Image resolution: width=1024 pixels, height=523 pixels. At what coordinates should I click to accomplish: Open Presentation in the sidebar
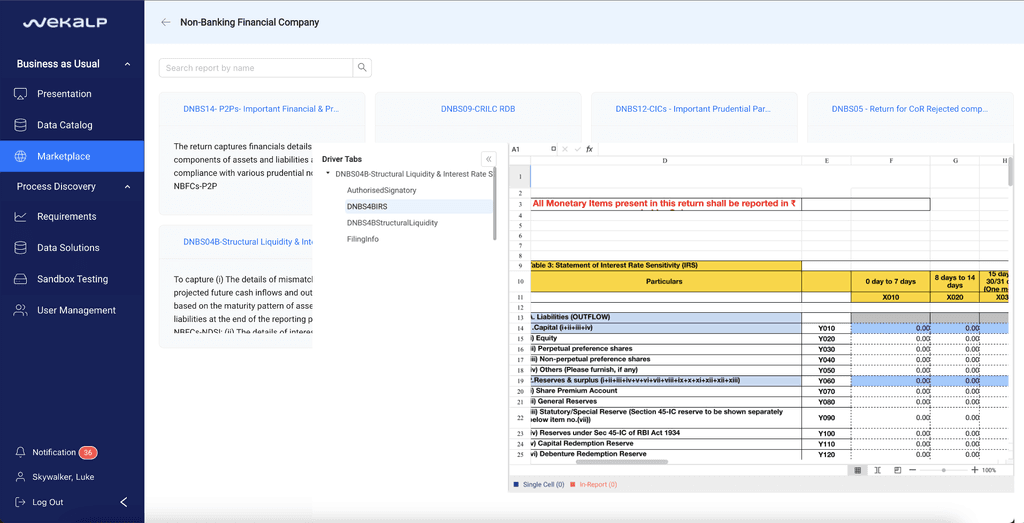click(72, 94)
